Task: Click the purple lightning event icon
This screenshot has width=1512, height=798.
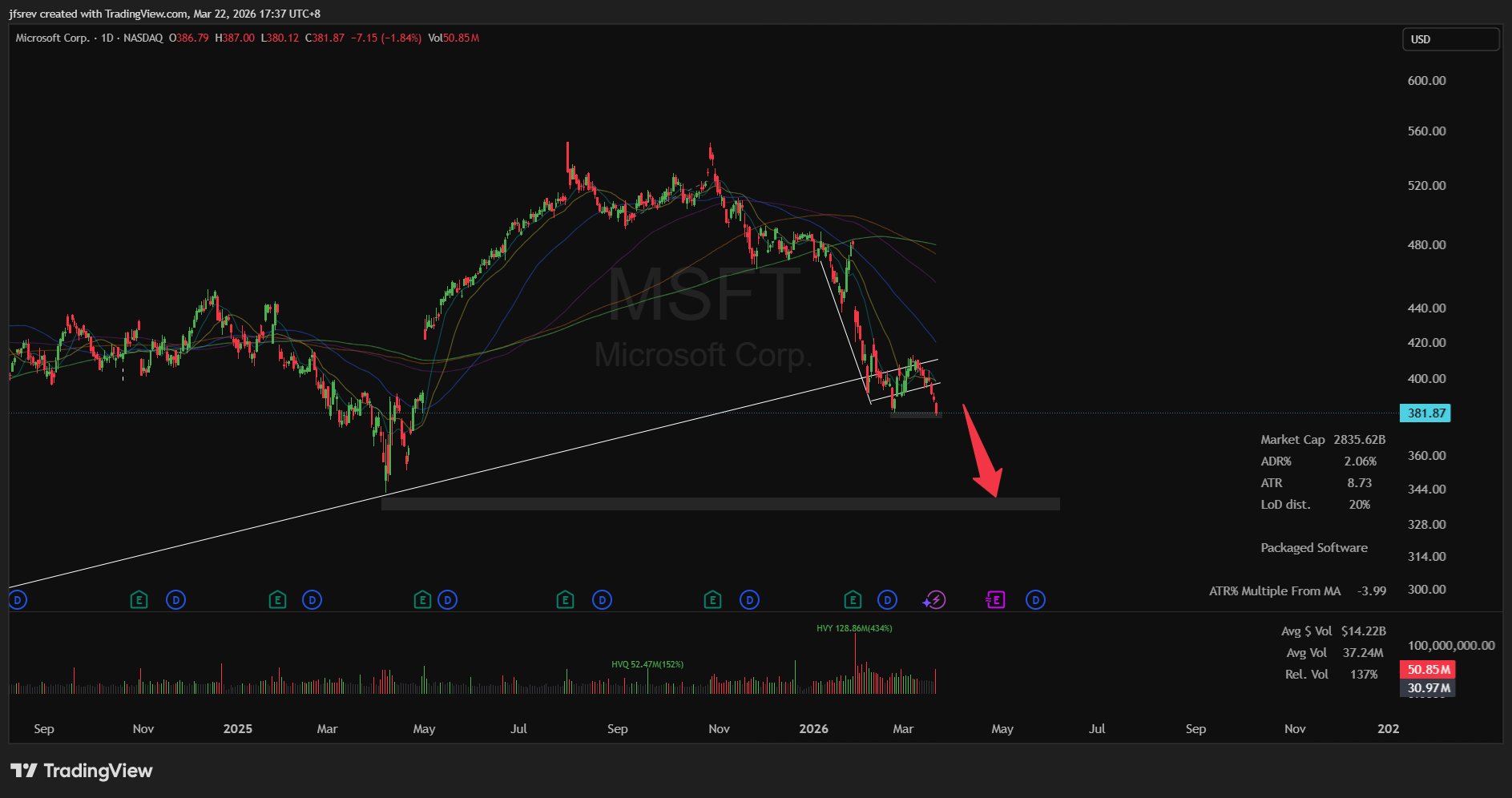Action: (934, 599)
